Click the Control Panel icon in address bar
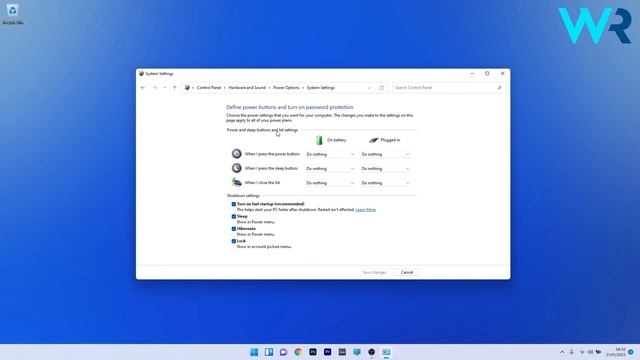Viewport: 640px width, 360px height. [187, 88]
